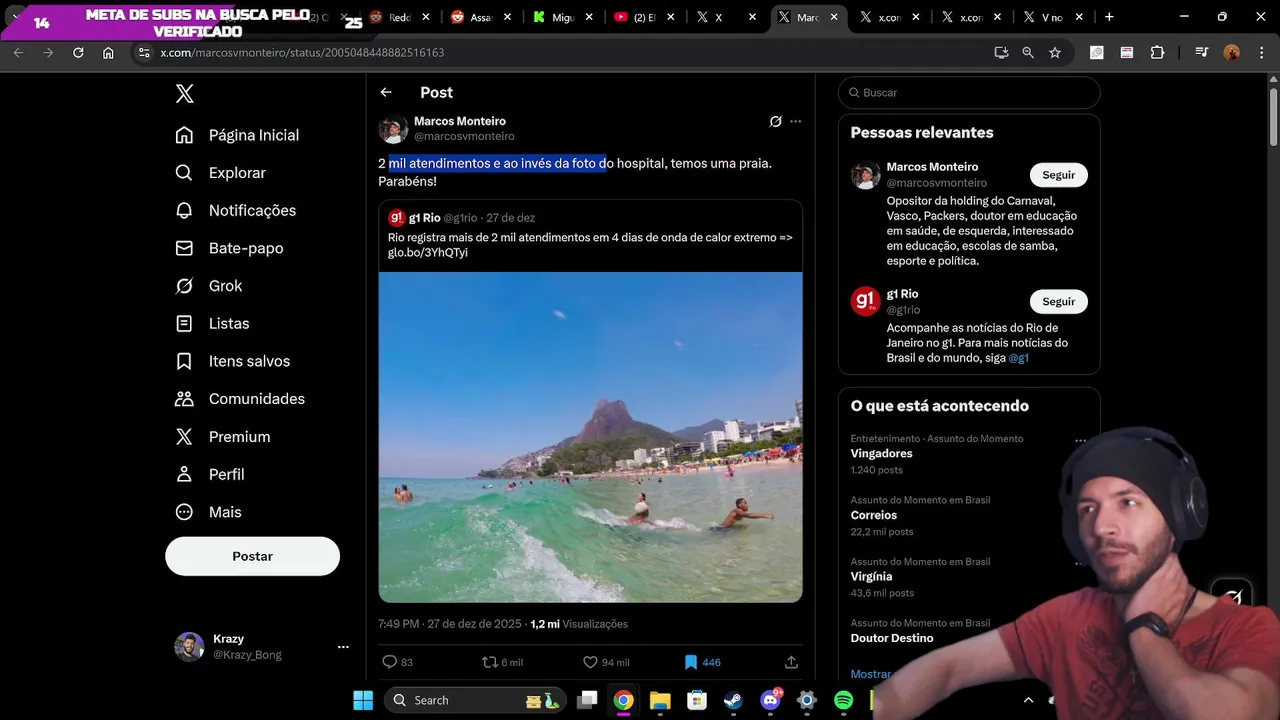Go back using the Post arrow
The height and width of the screenshot is (720, 1280).
pyautogui.click(x=386, y=92)
